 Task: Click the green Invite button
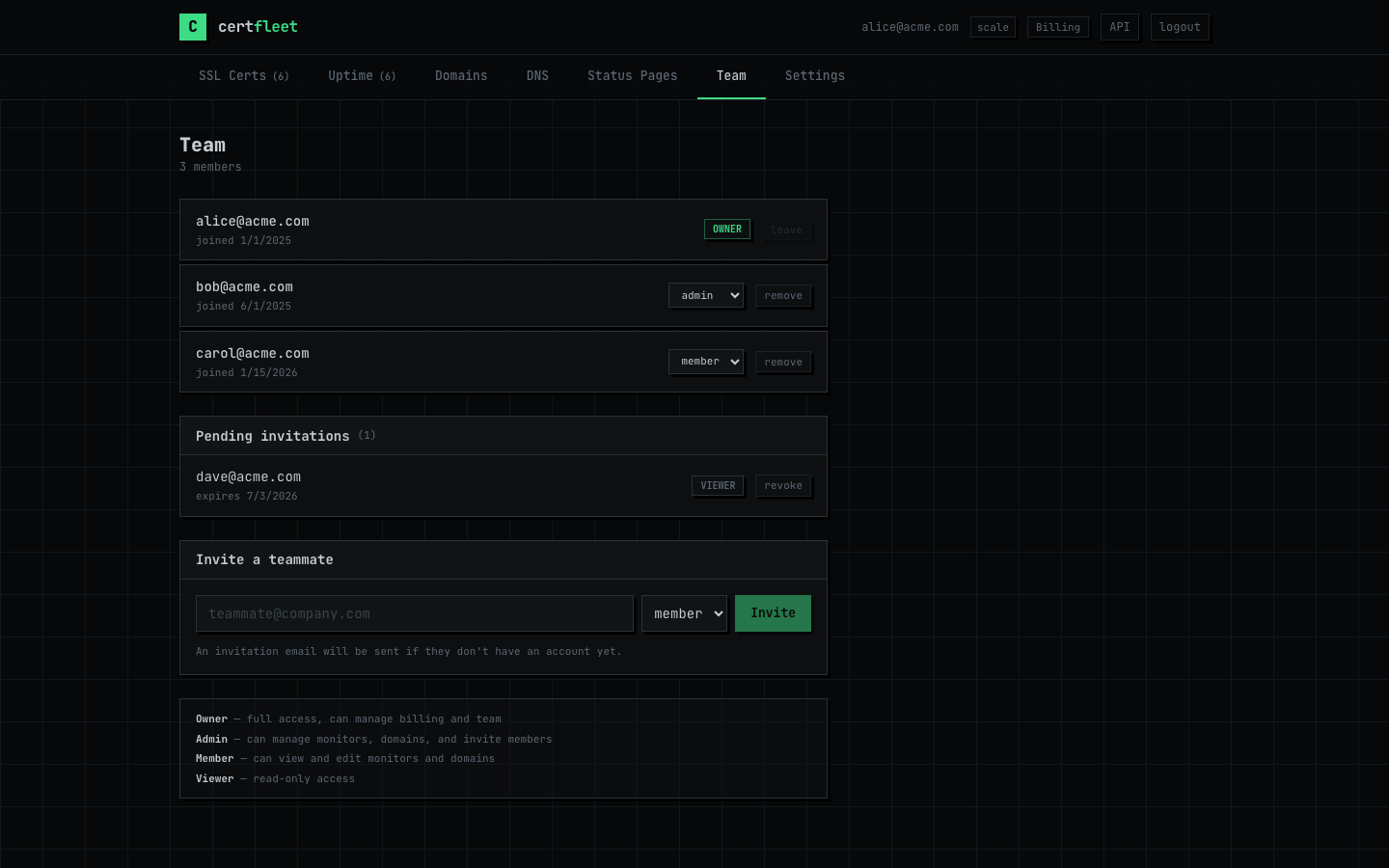pos(773,613)
